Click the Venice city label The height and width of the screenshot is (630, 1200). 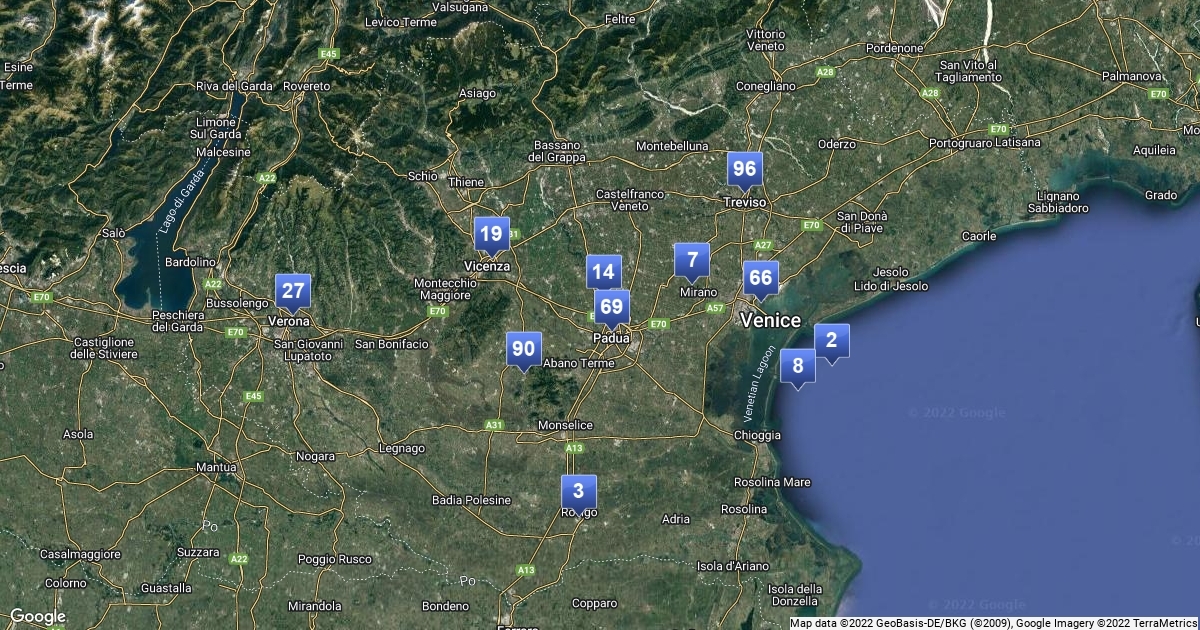tap(770, 320)
